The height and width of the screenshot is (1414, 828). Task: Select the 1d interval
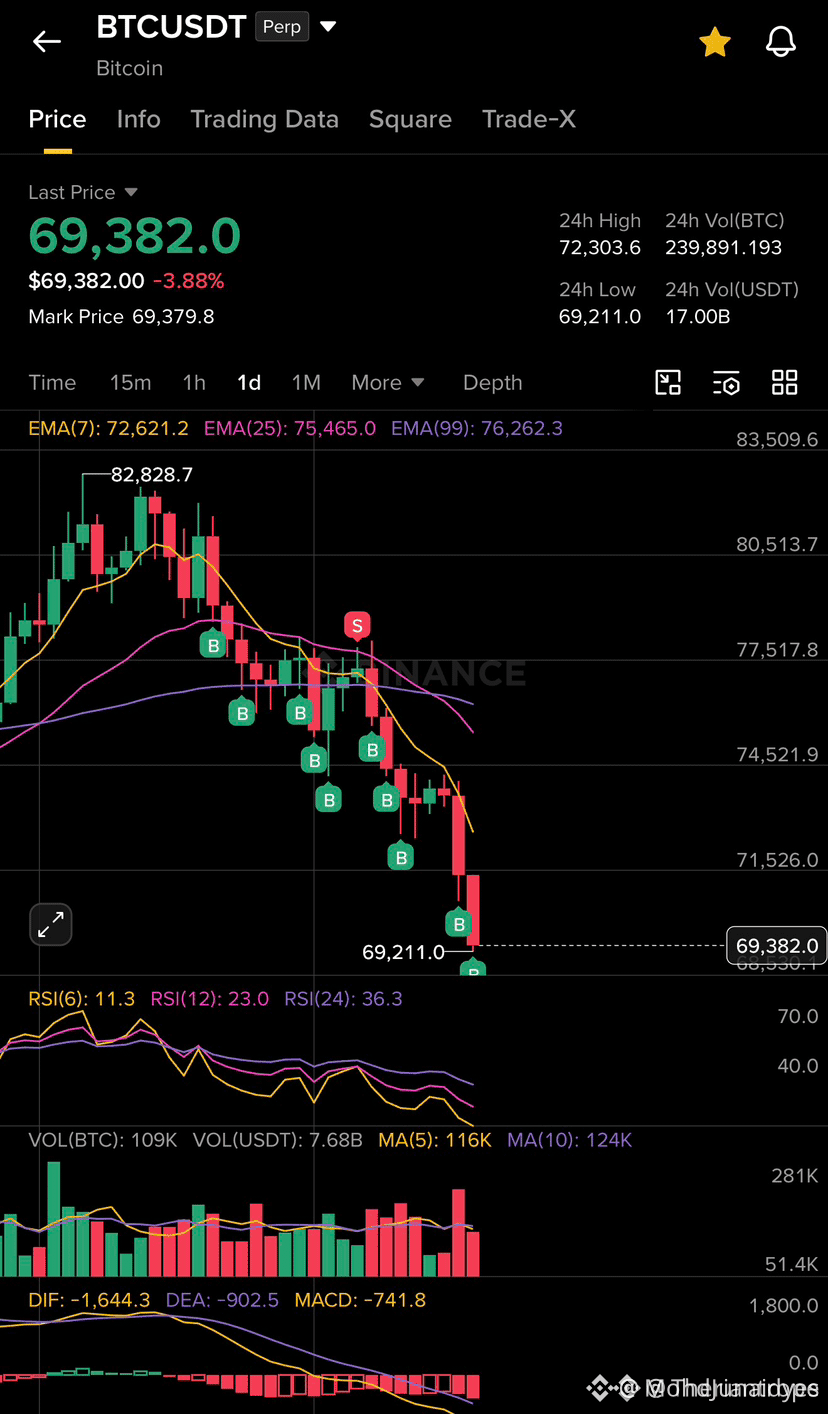pyautogui.click(x=249, y=382)
